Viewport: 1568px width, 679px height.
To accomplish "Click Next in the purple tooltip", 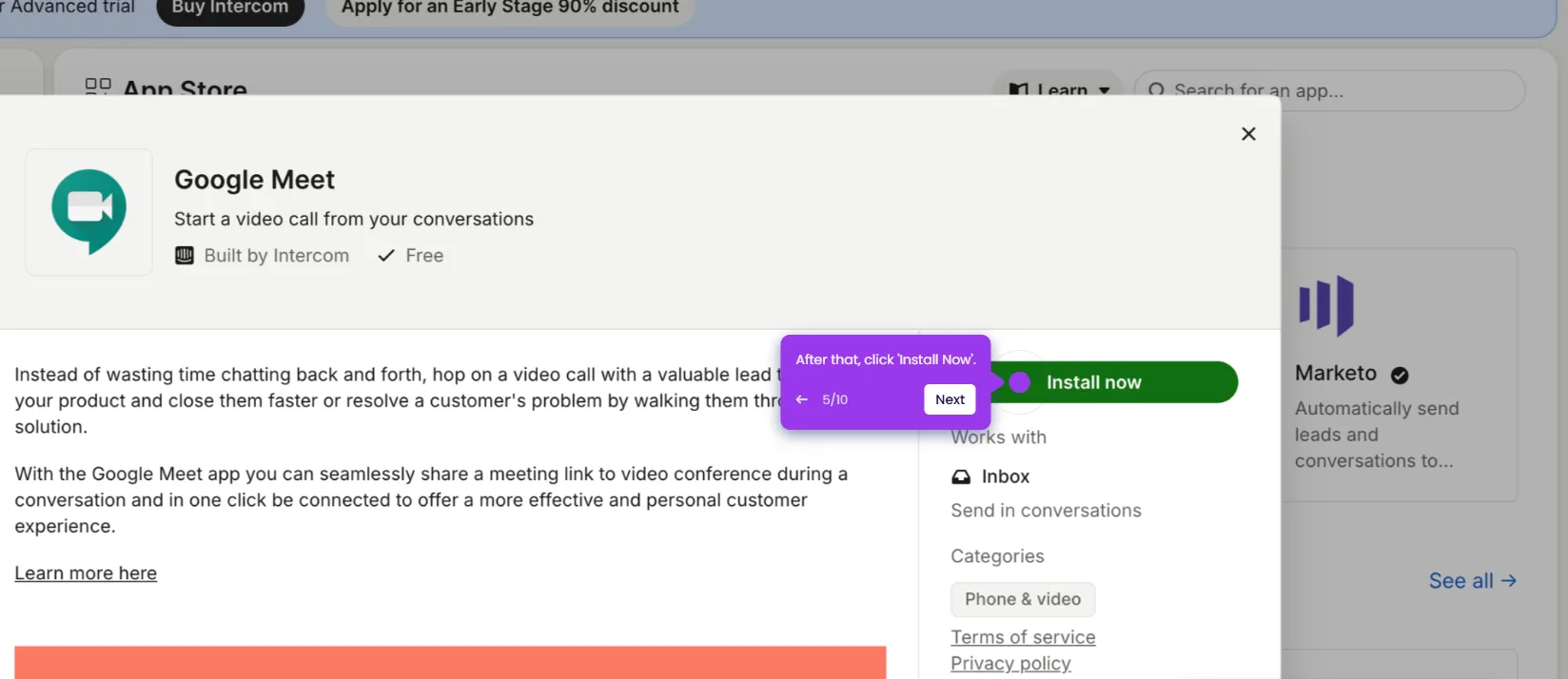I will 950,399.
